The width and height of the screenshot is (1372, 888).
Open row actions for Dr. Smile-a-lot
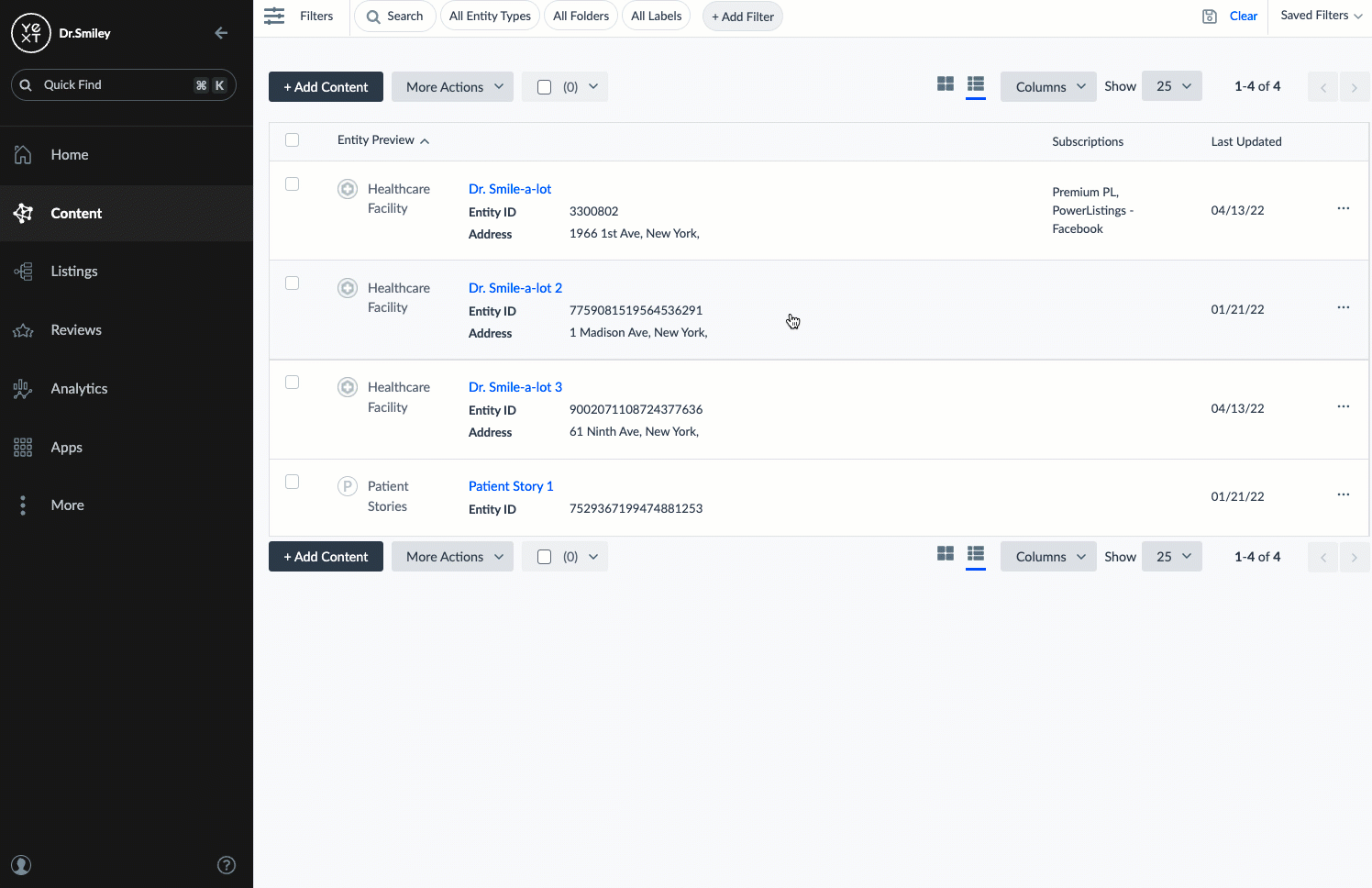pos(1343,208)
